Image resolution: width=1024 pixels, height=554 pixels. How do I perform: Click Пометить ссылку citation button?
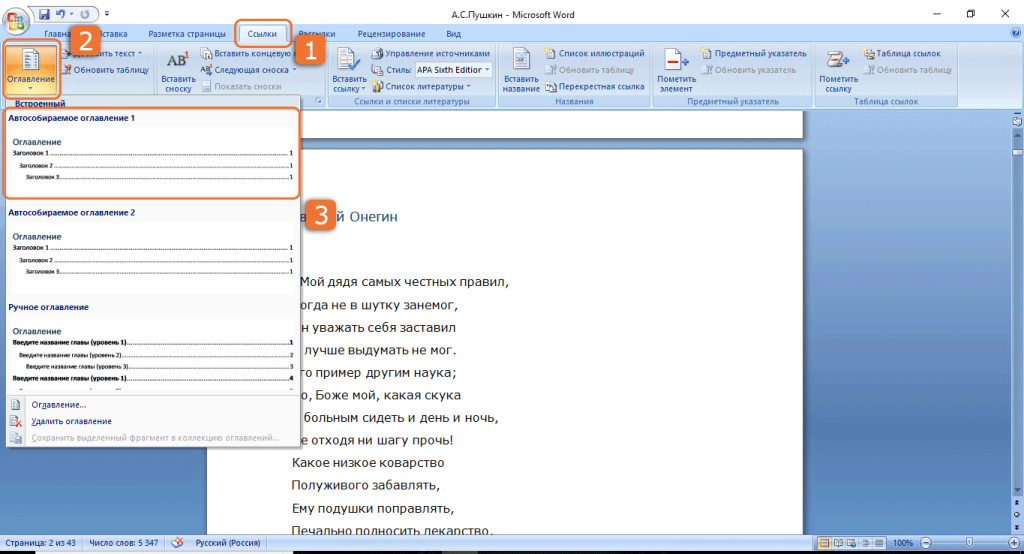click(838, 71)
